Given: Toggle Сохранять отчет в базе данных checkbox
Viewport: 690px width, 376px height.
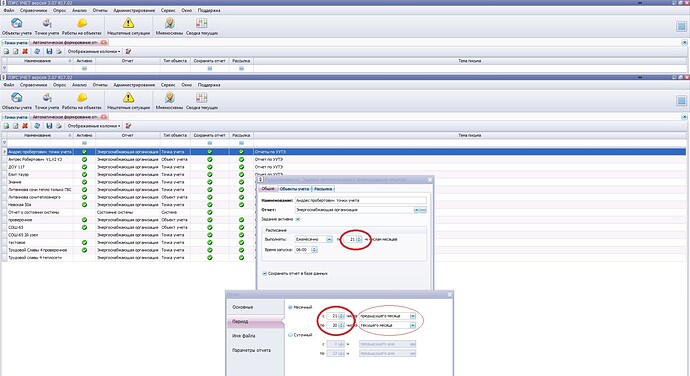Looking at the screenshot, I should (264, 273).
